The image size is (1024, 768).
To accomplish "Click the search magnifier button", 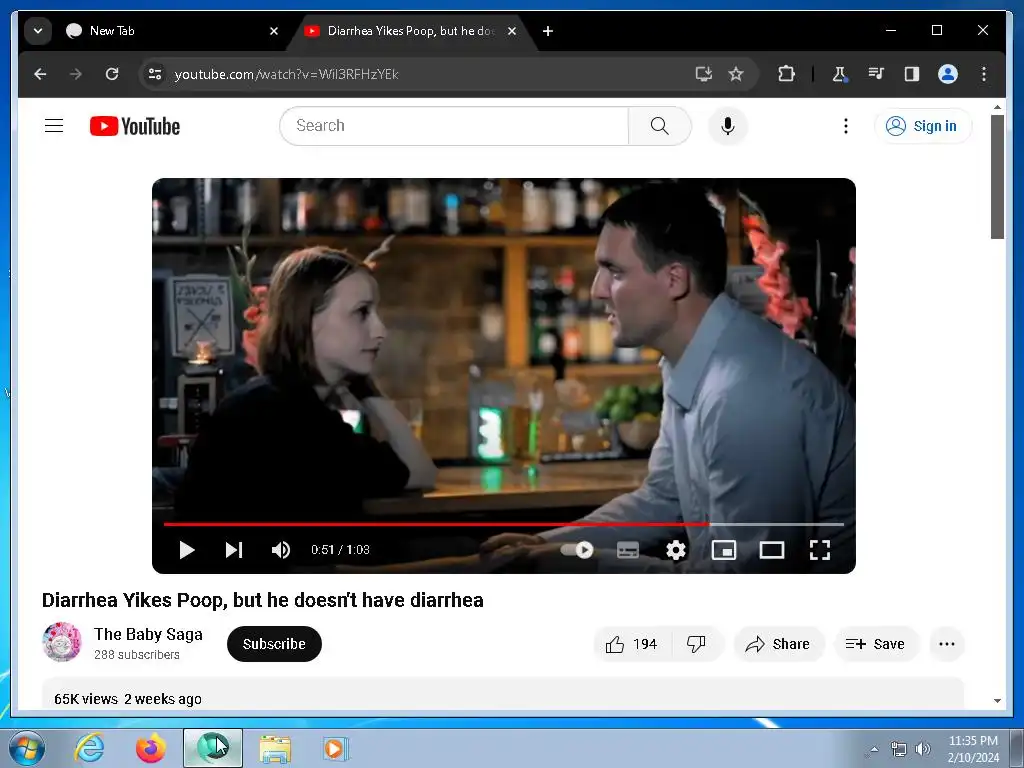I will point(660,125).
